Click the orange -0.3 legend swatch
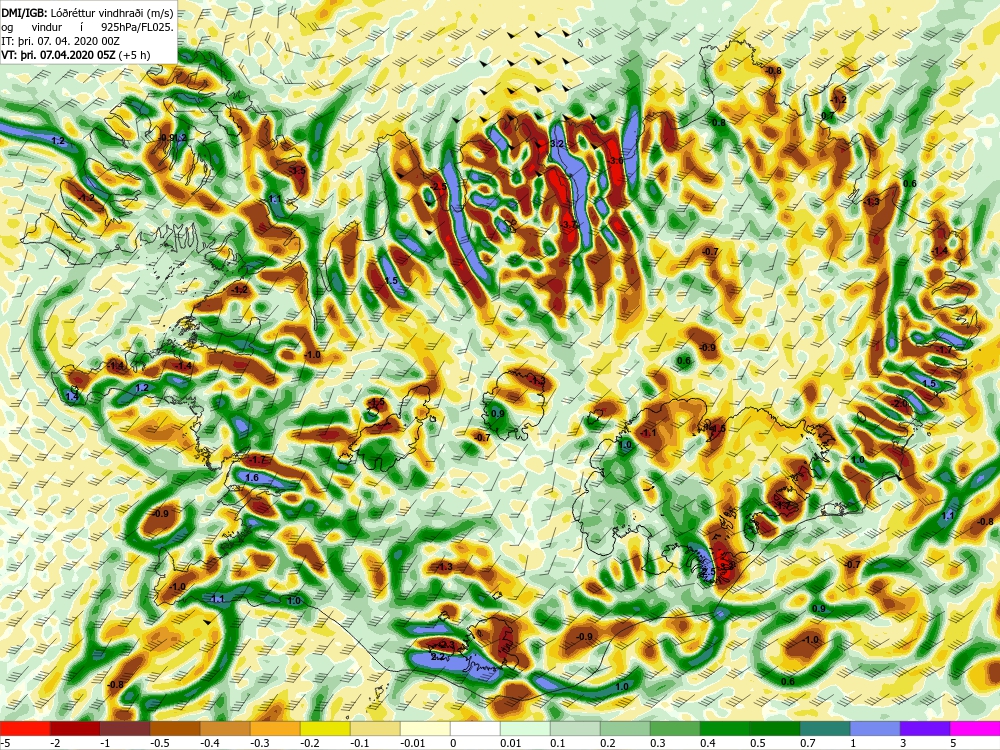Image resolution: width=1000 pixels, height=750 pixels. pos(275,728)
